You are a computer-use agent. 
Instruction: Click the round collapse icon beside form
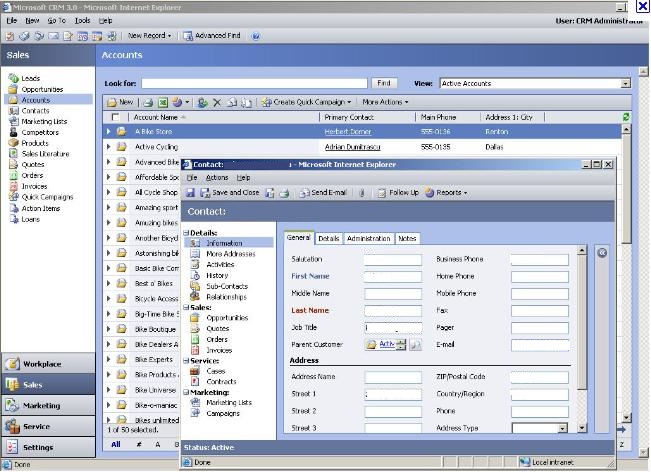(602, 253)
